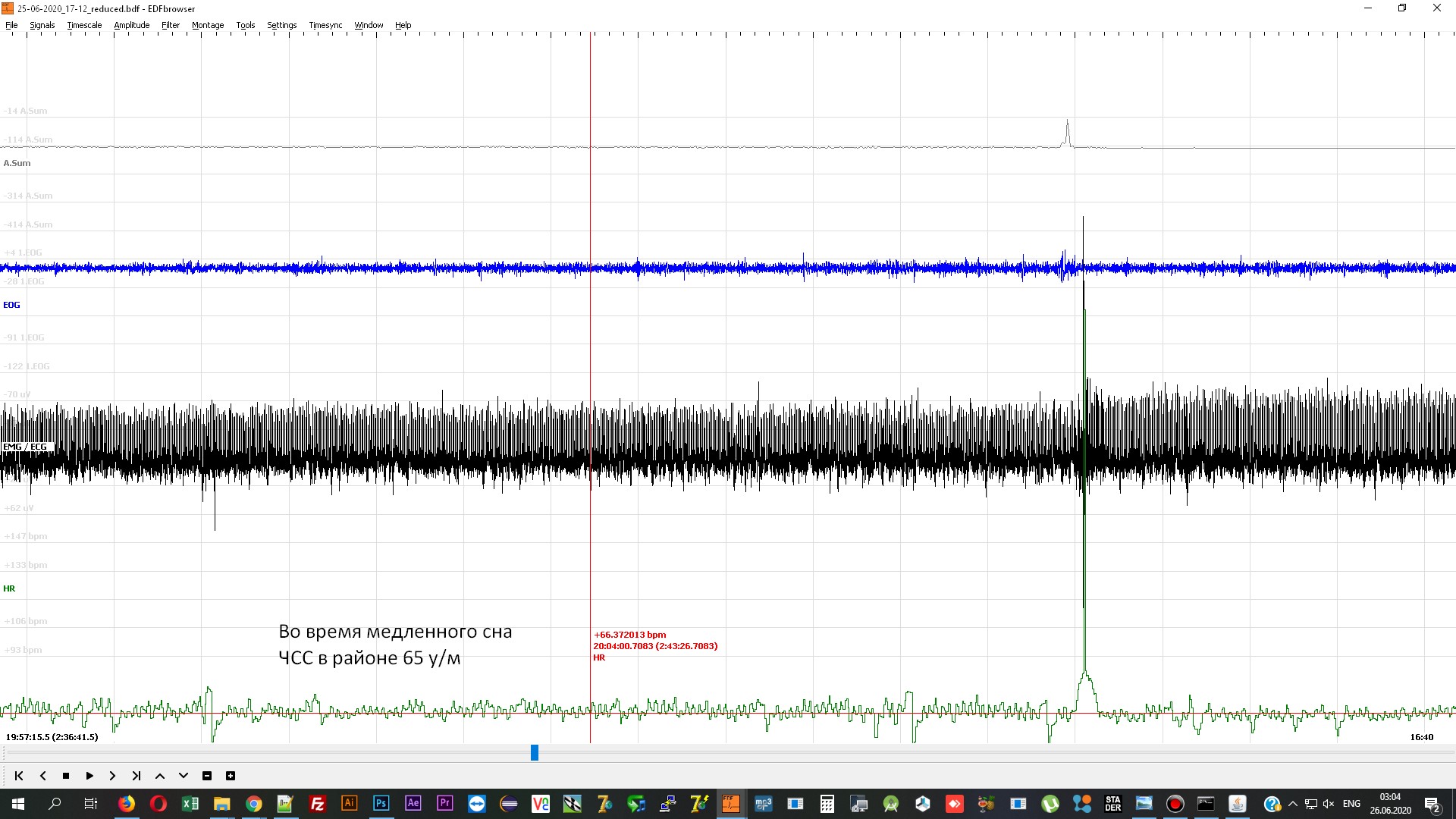Open the Help menu
This screenshot has width=1456, height=819.
point(403,25)
